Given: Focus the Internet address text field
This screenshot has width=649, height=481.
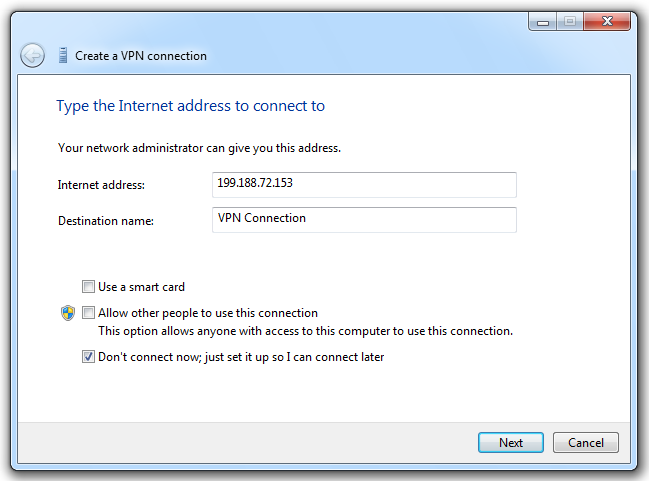Looking at the screenshot, I should pyautogui.click(x=364, y=185).
